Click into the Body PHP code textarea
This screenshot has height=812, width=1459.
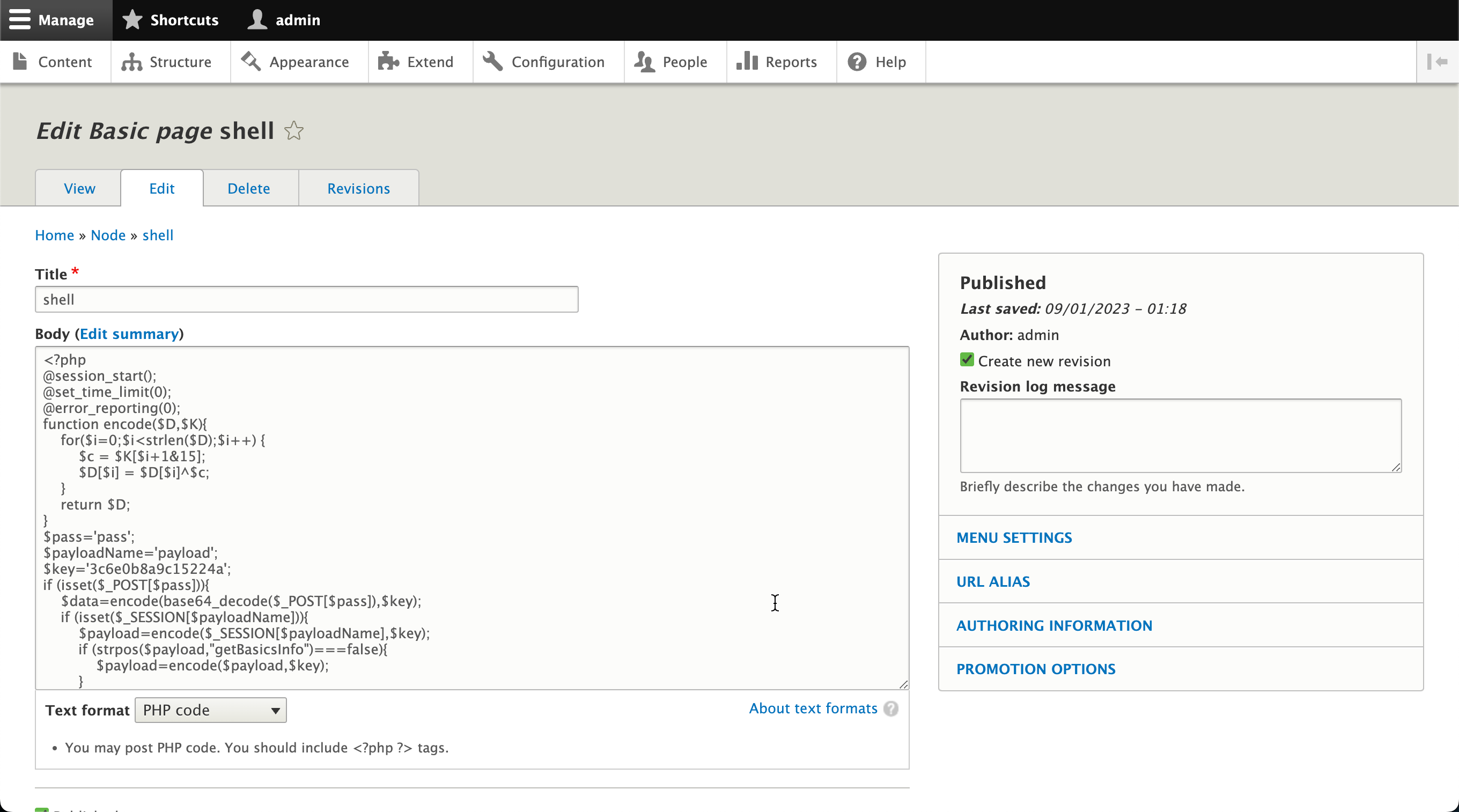click(472, 518)
